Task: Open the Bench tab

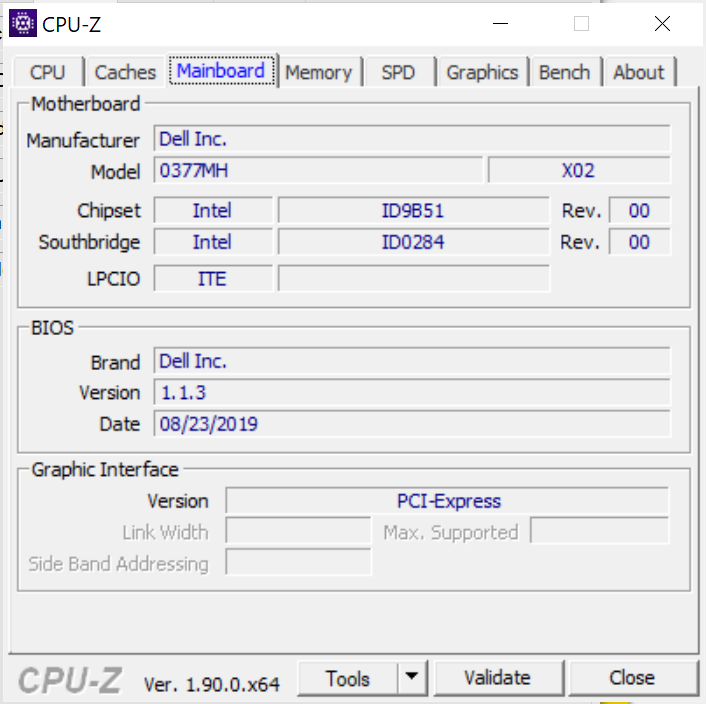Action: click(x=565, y=72)
